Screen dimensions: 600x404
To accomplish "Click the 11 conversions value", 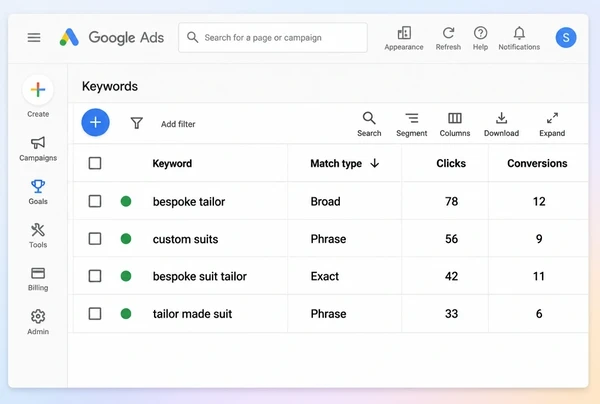I will click(539, 276).
